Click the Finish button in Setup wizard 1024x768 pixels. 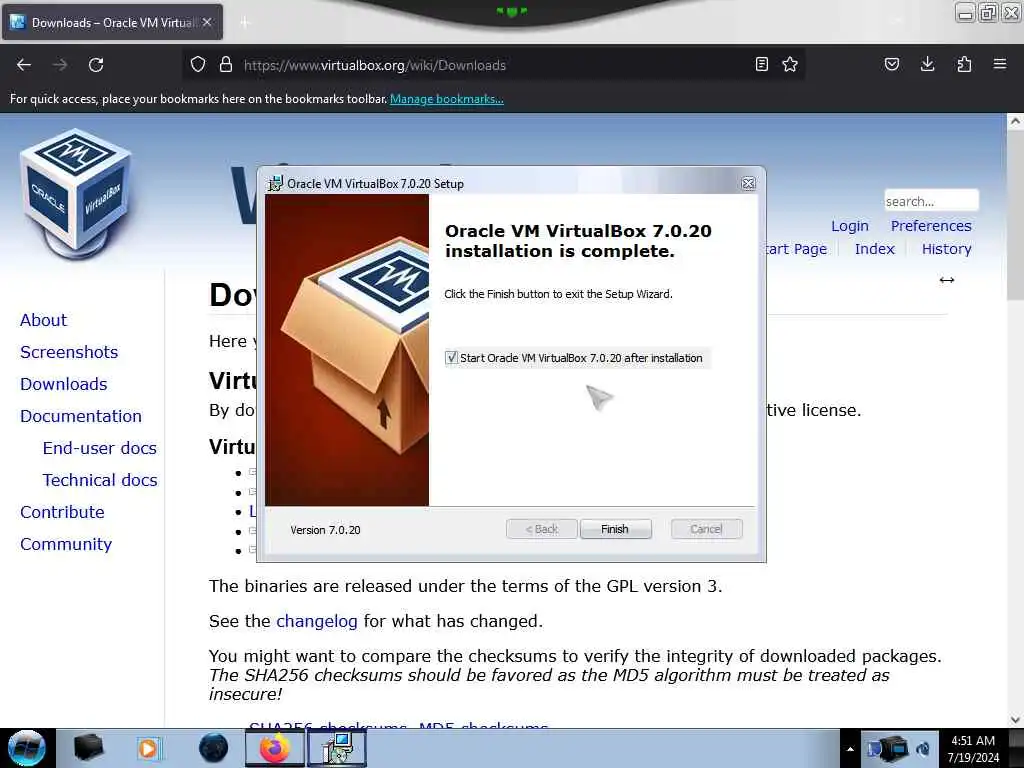(x=615, y=529)
